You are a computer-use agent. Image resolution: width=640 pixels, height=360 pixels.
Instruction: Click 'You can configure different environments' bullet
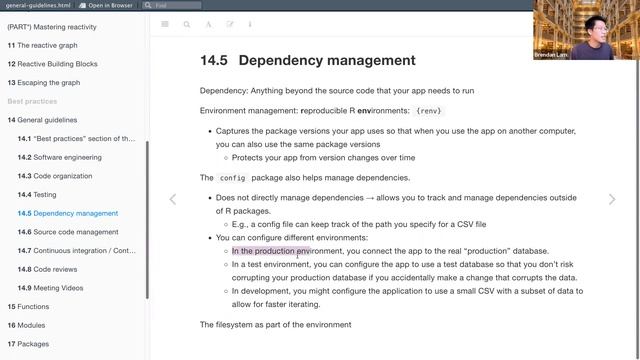coord(292,238)
